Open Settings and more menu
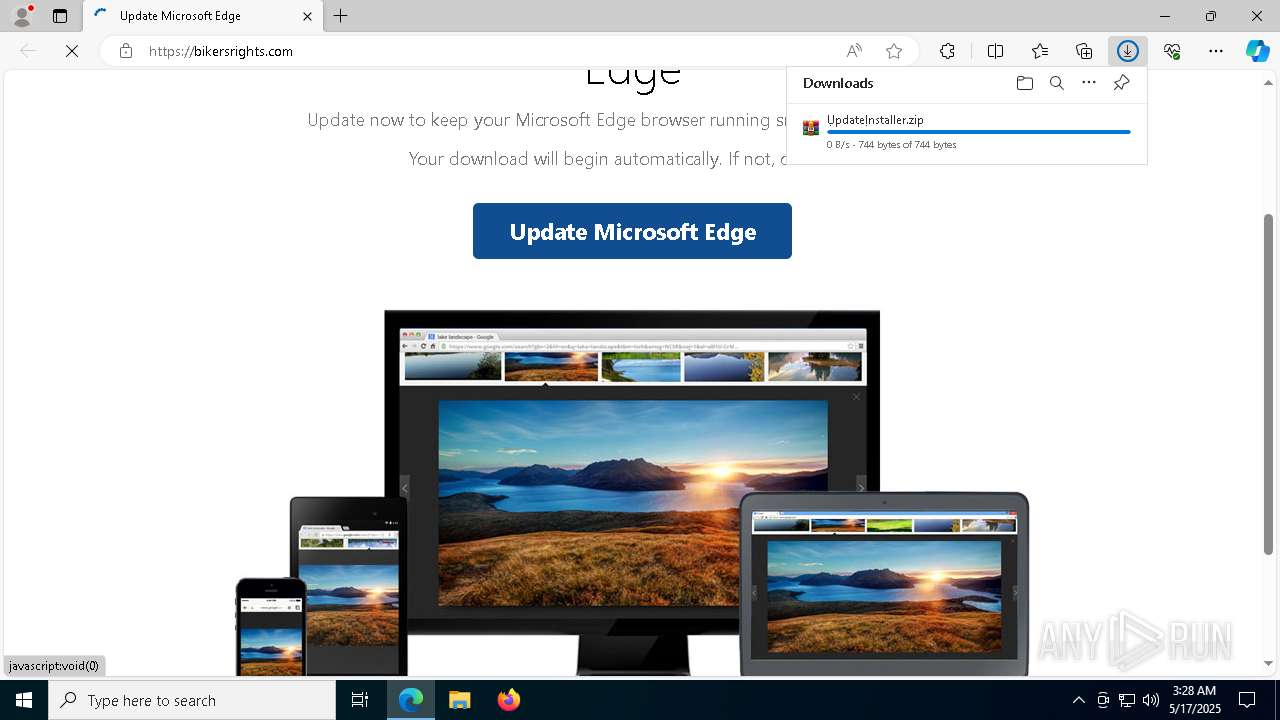The image size is (1280, 720). point(1216,51)
